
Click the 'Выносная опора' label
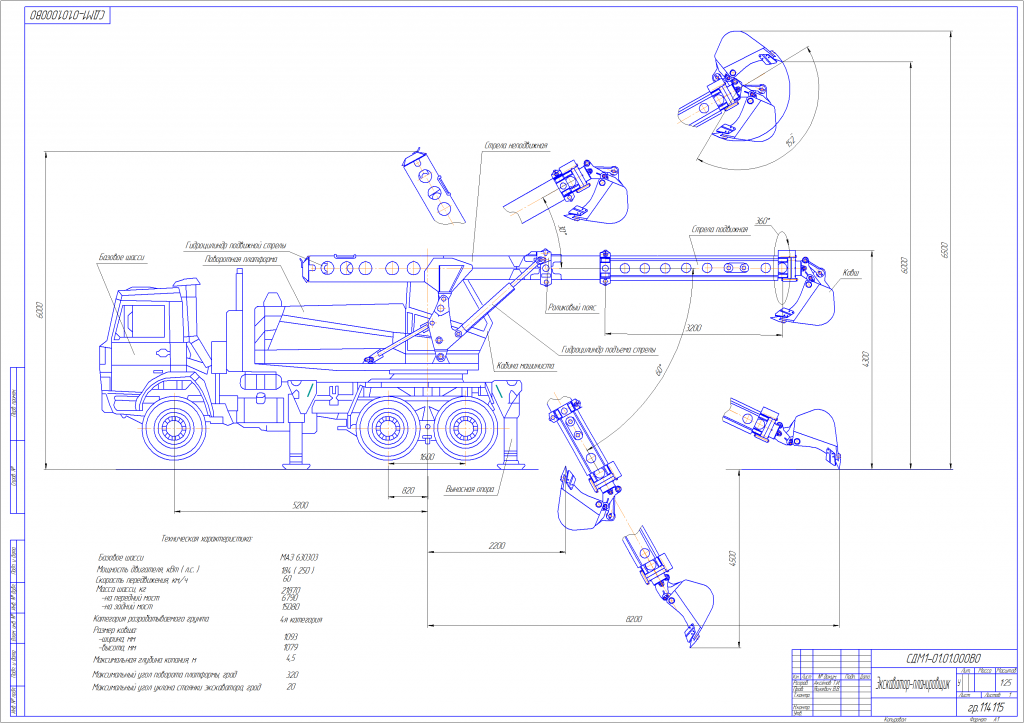pos(470,489)
